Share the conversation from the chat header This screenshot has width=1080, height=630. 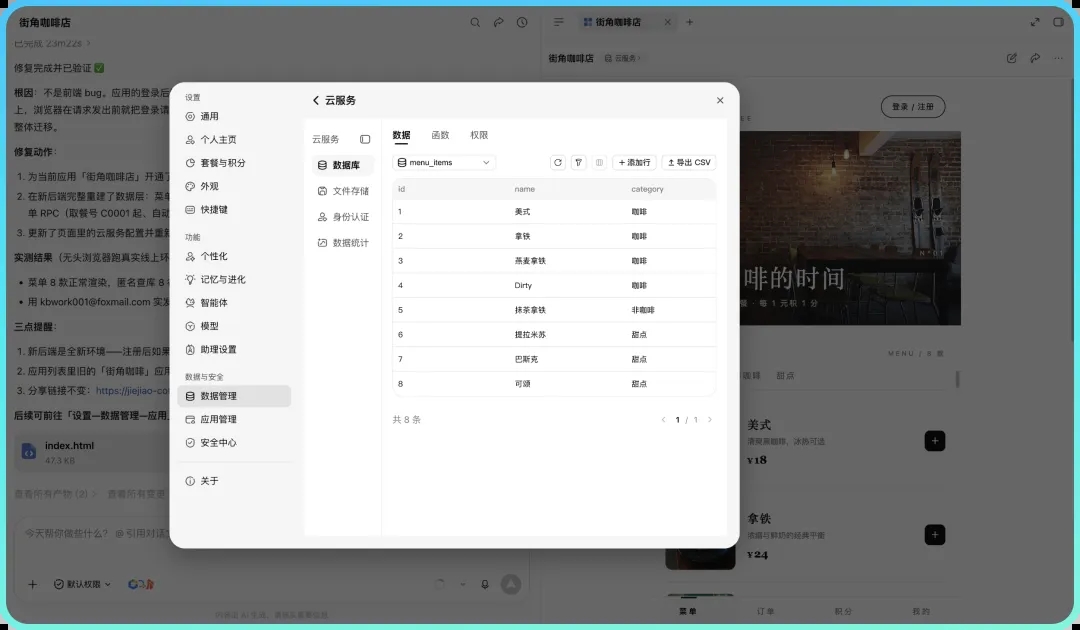pos(499,23)
